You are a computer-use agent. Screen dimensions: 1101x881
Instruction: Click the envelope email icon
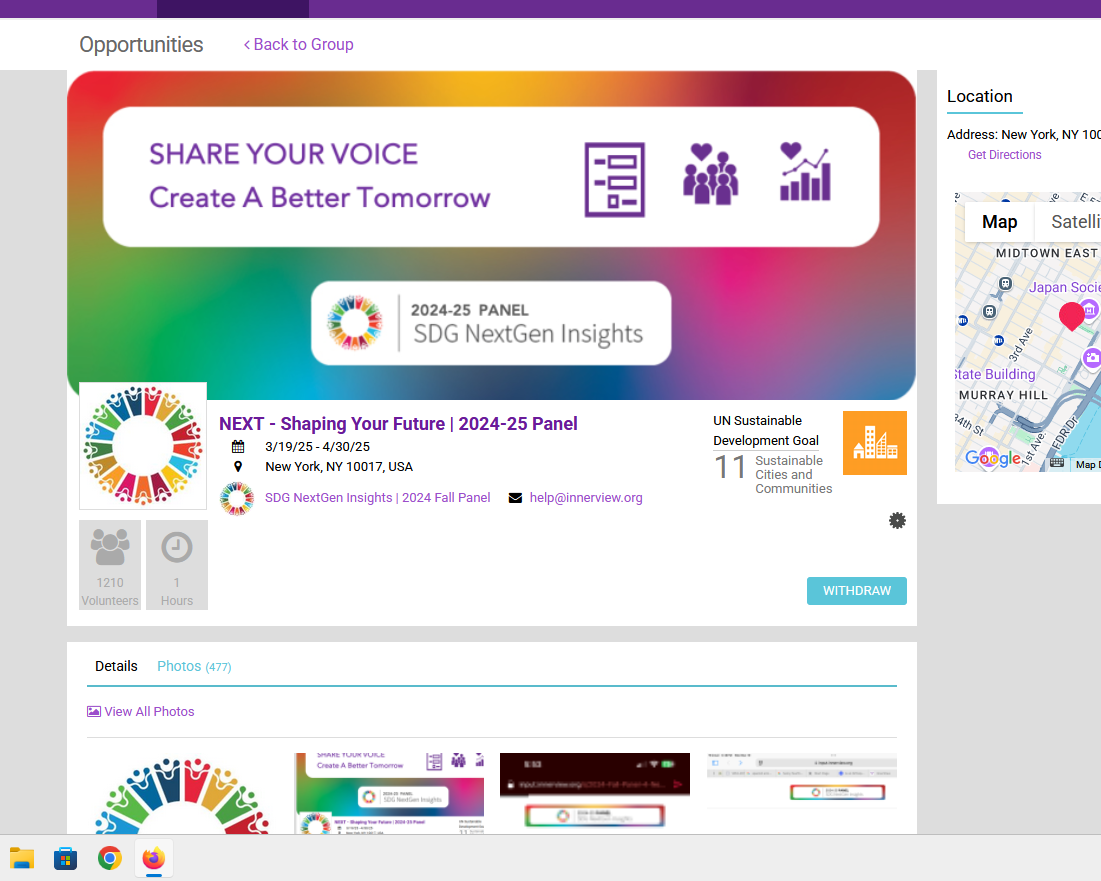pyautogui.click(x=515, y=498)
